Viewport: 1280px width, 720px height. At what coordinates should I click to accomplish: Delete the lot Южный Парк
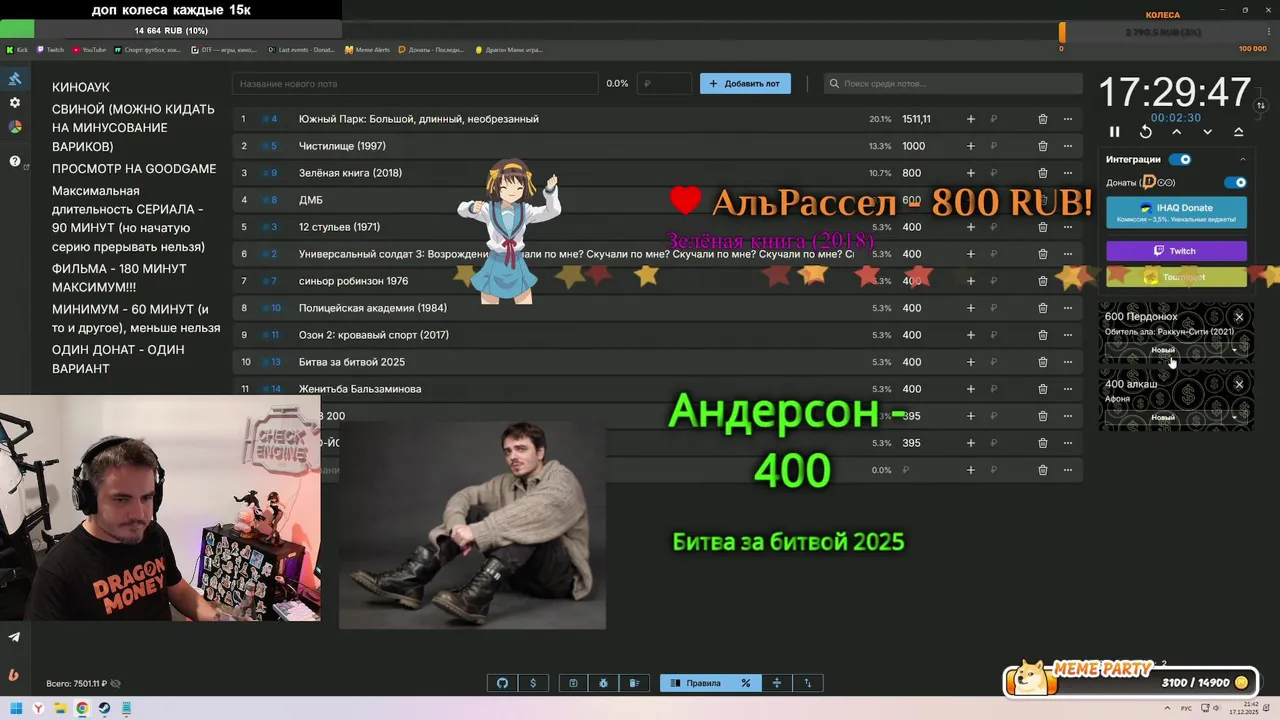[1042, 119]
